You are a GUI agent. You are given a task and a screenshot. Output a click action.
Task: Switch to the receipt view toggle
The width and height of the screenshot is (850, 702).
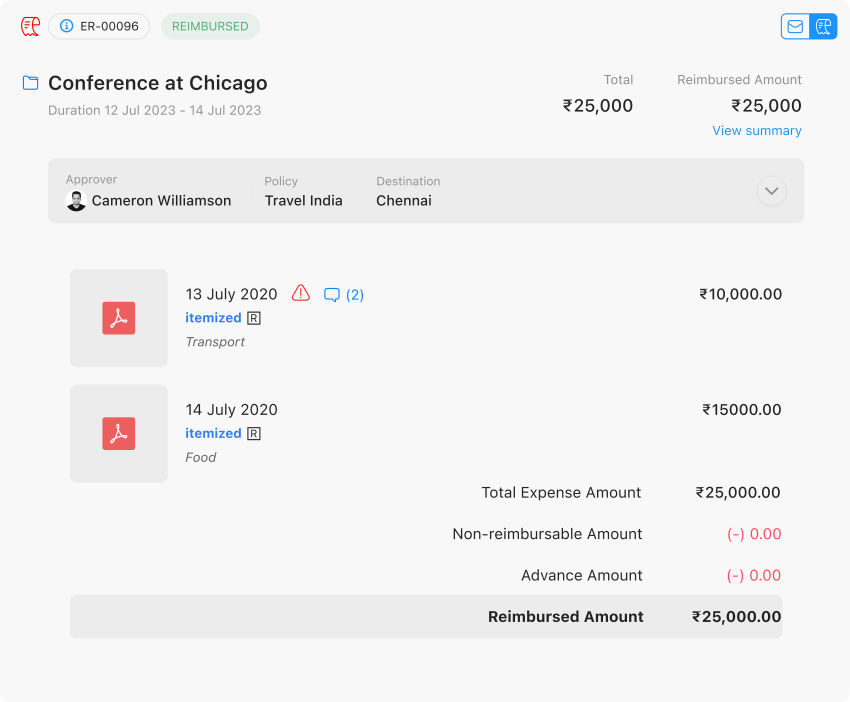[x=823, y=26]
